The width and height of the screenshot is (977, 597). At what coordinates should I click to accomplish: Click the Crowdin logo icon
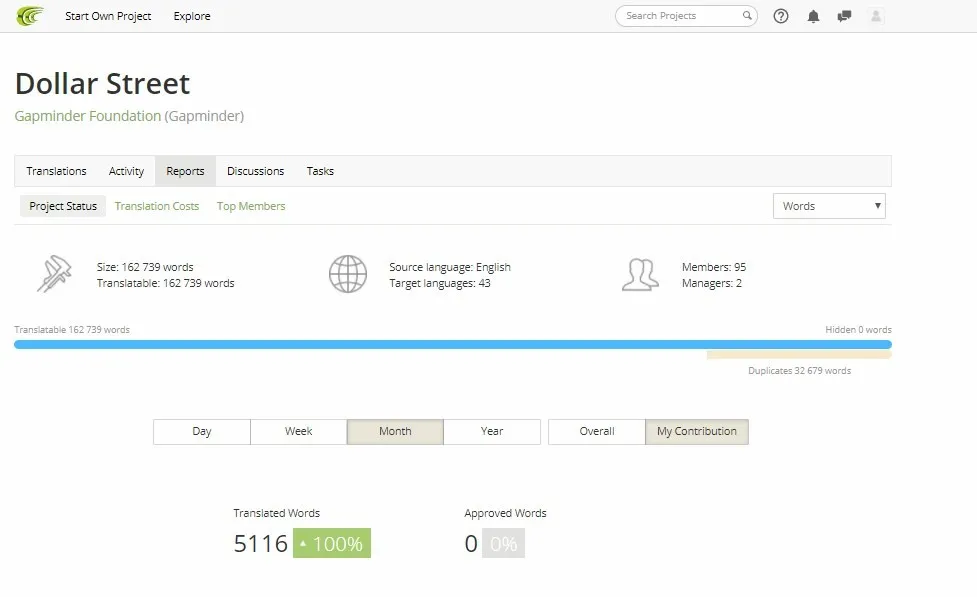point(30,16)
